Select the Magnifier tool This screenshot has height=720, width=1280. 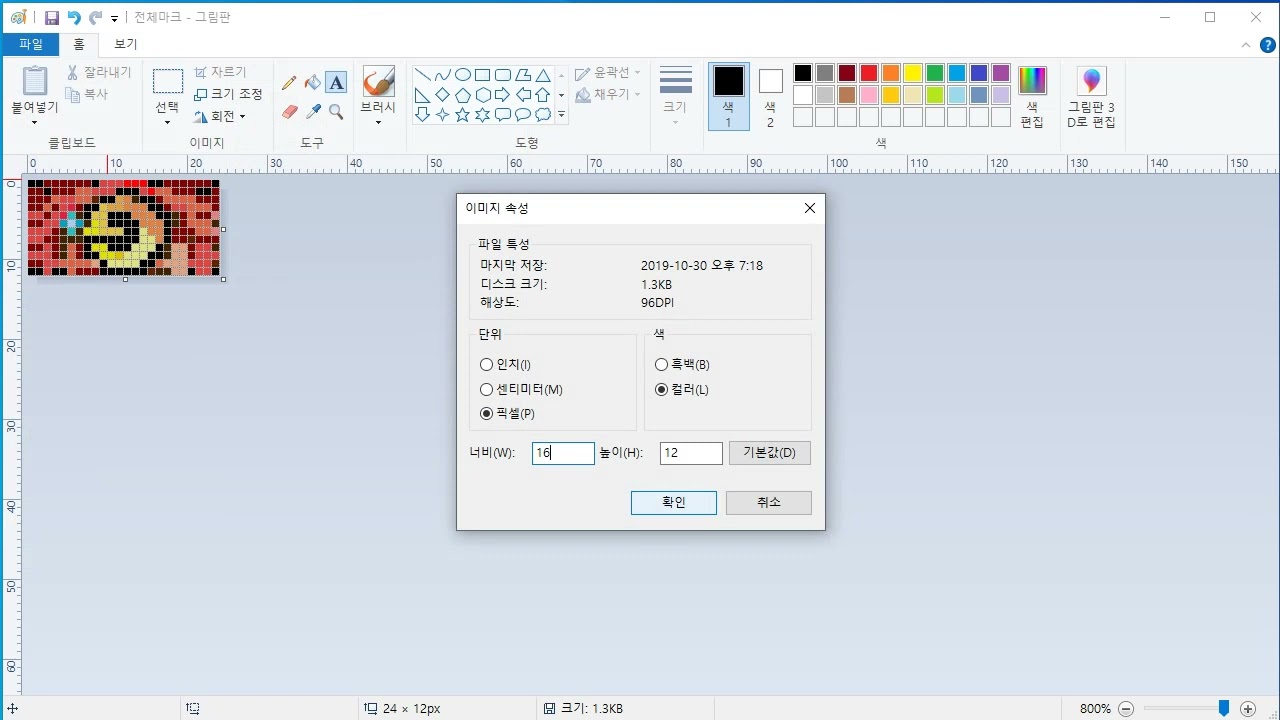(336, 112)
